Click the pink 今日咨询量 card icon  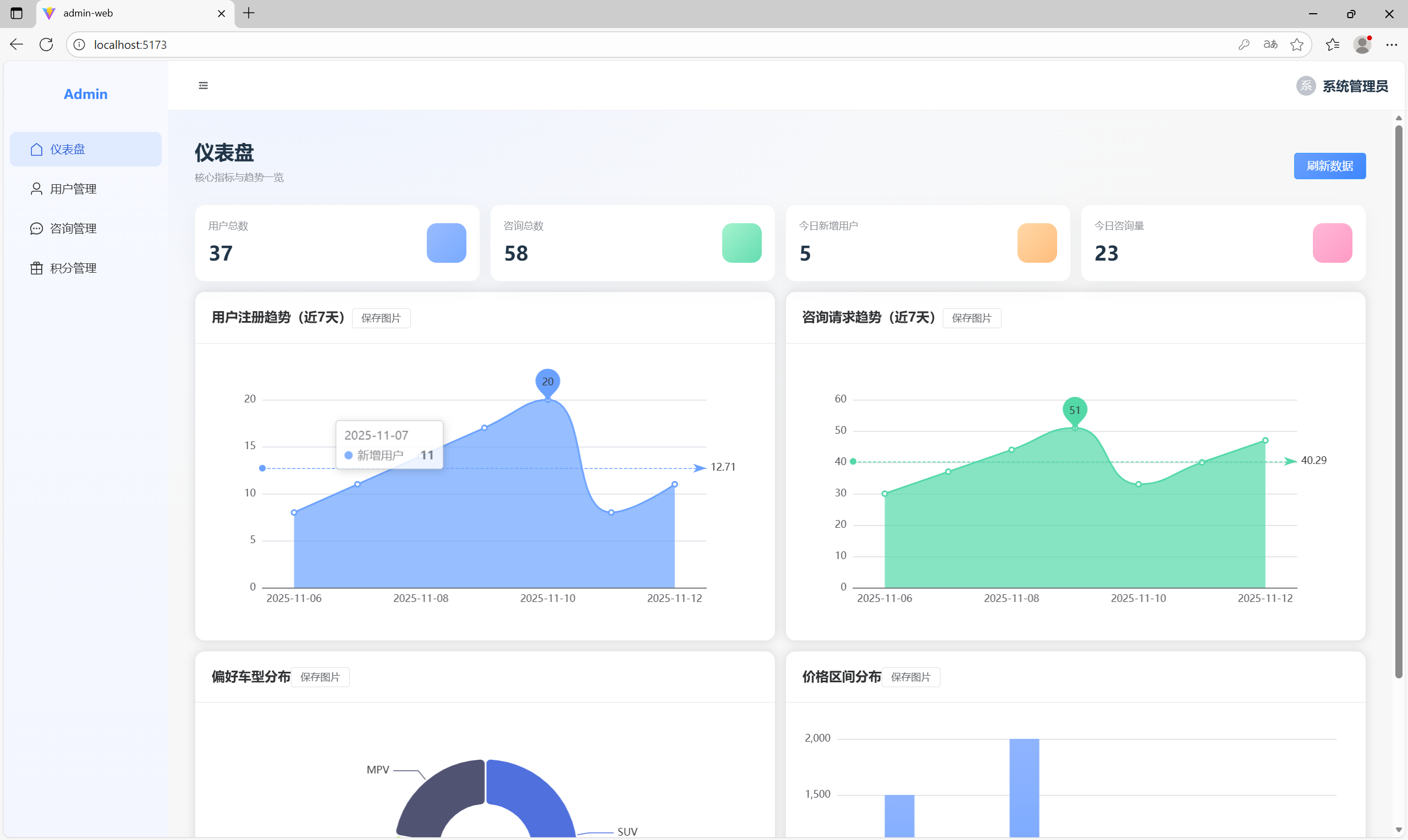[x=1332, y=243]
